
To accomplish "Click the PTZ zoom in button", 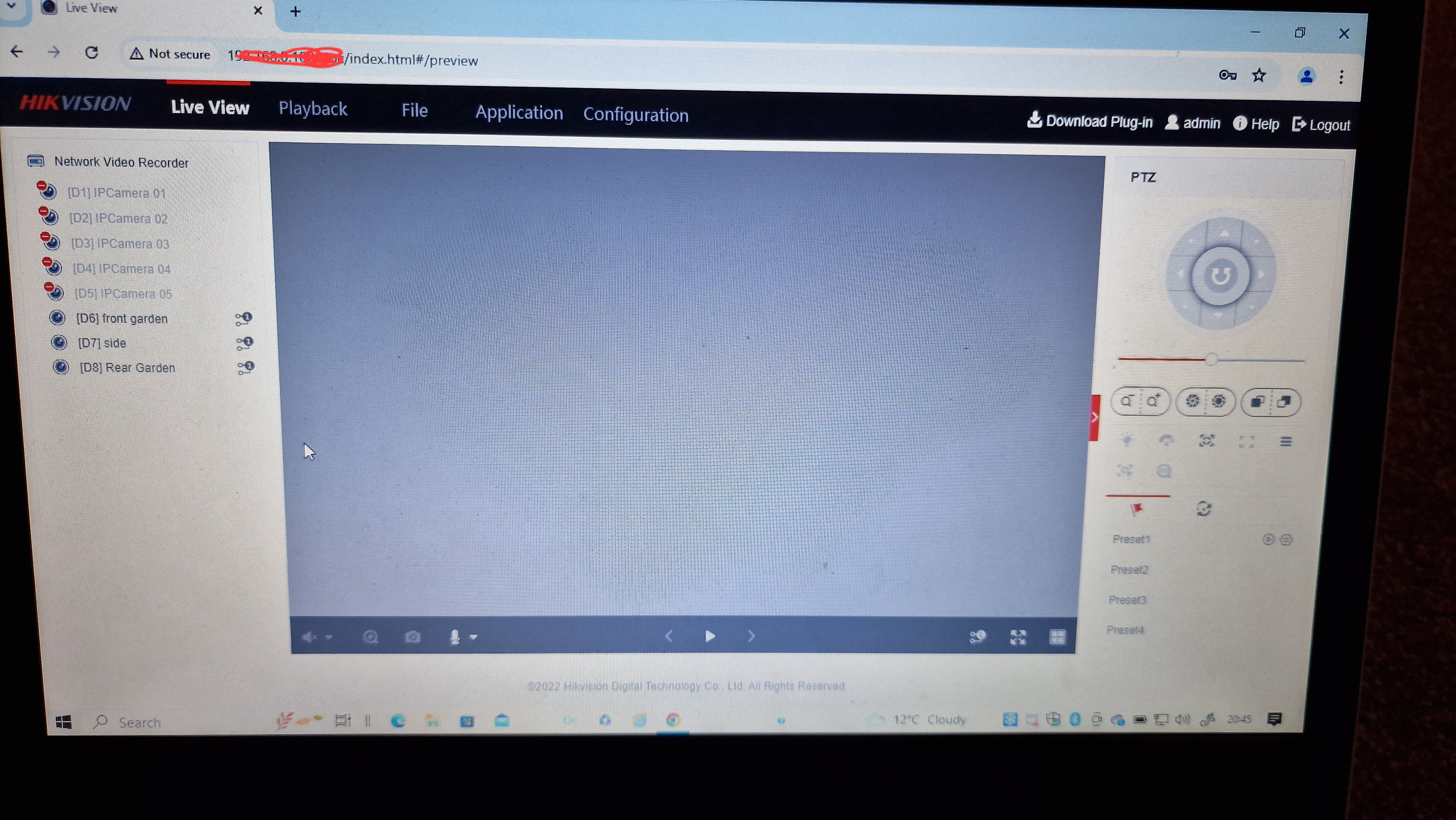I will tap(1153, 402).
